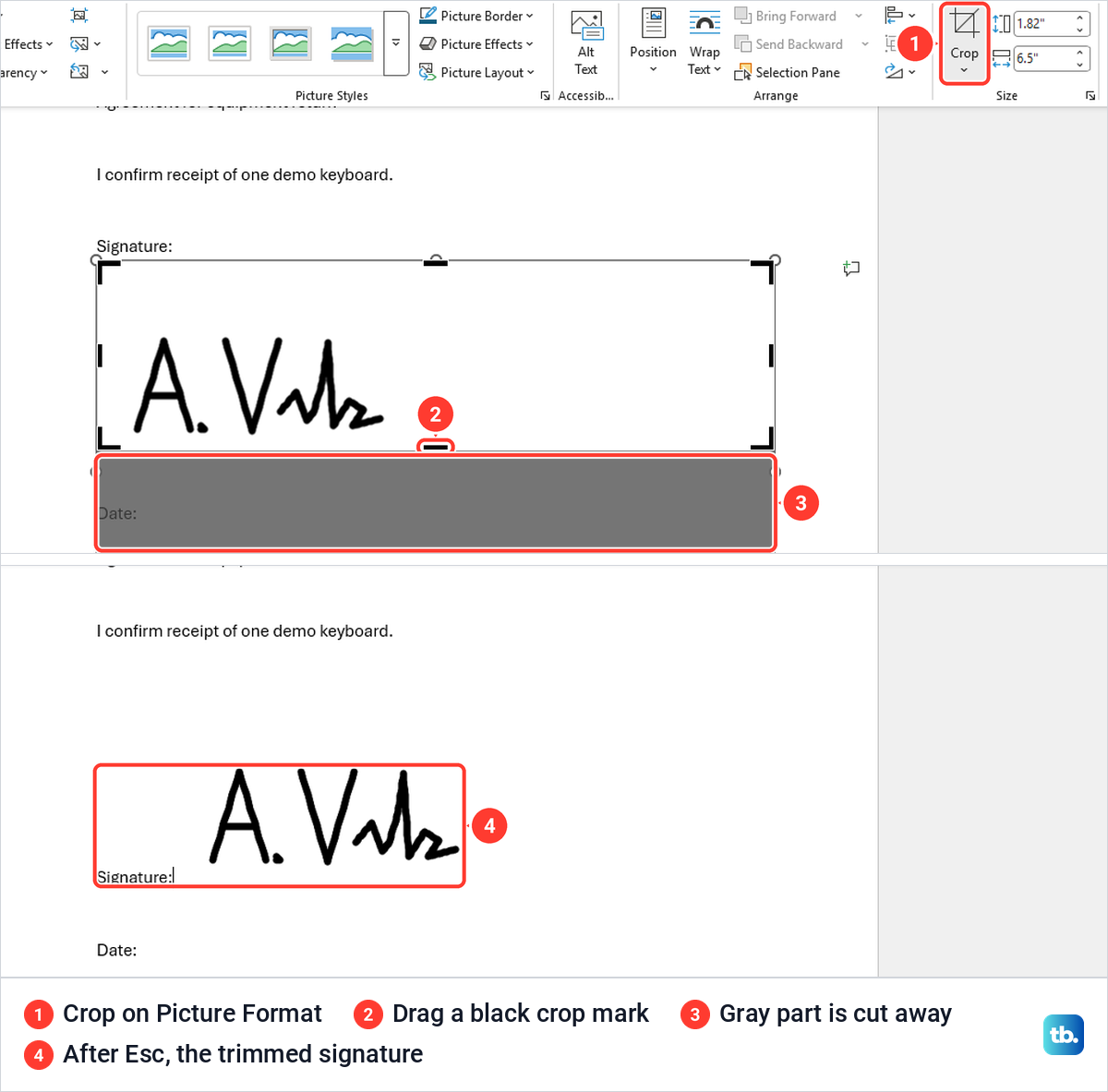Click Bring Forward
This screenshot has height=1092, width=1108.
pyautogui.click(x=786, y=16)
